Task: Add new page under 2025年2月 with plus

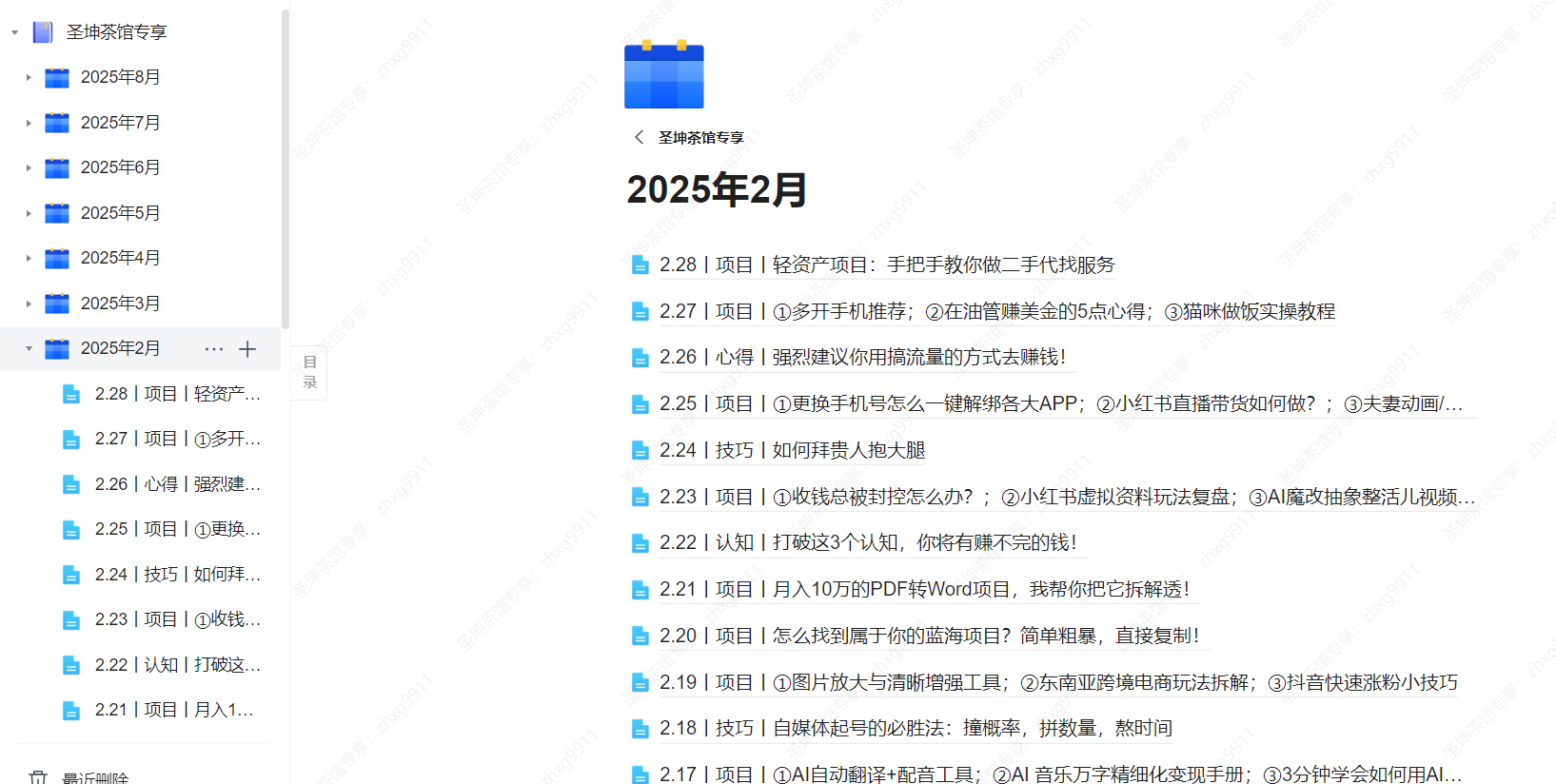Action: (x=247, y=349)
